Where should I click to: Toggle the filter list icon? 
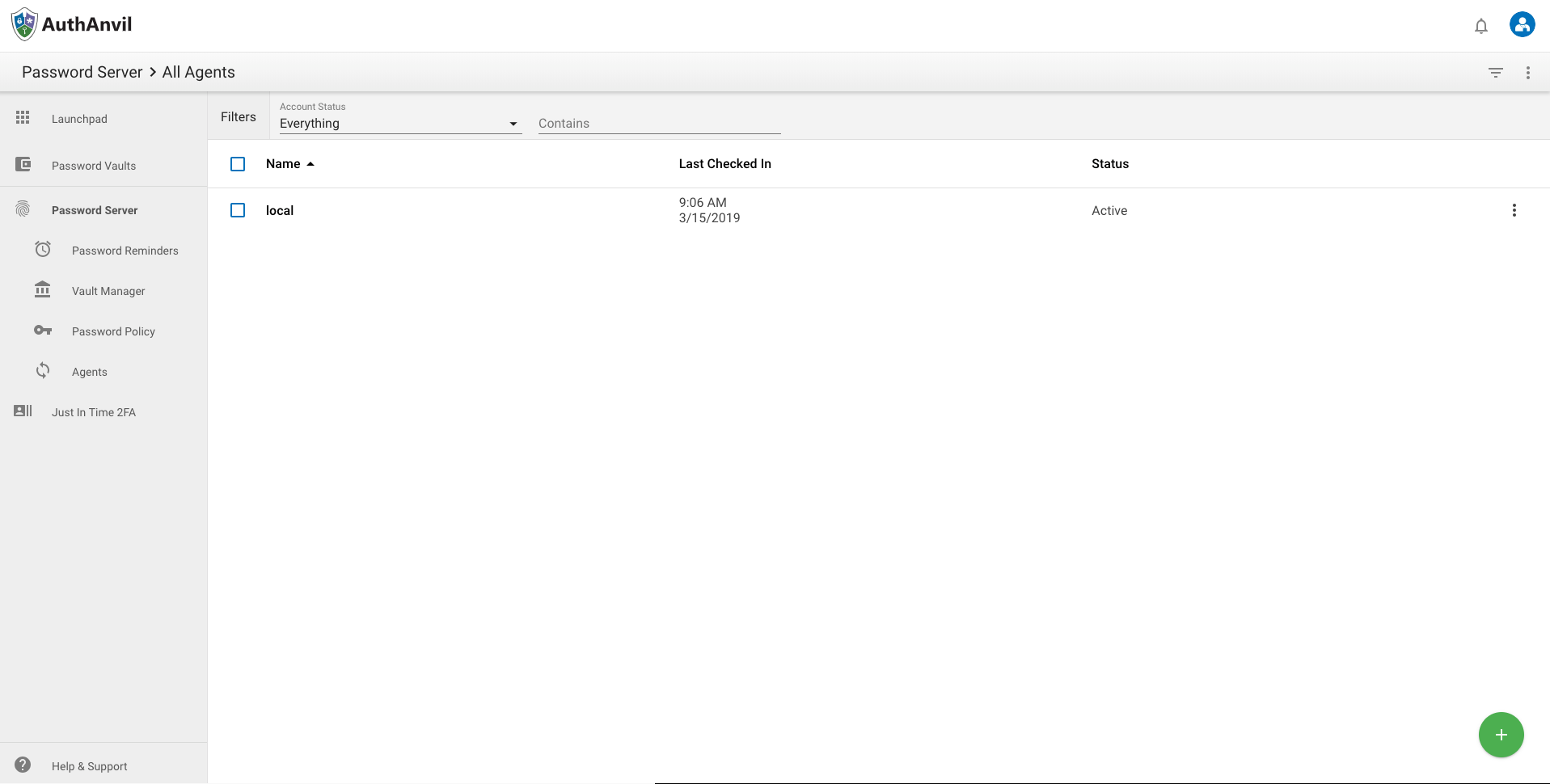(x=1496, y=73)
